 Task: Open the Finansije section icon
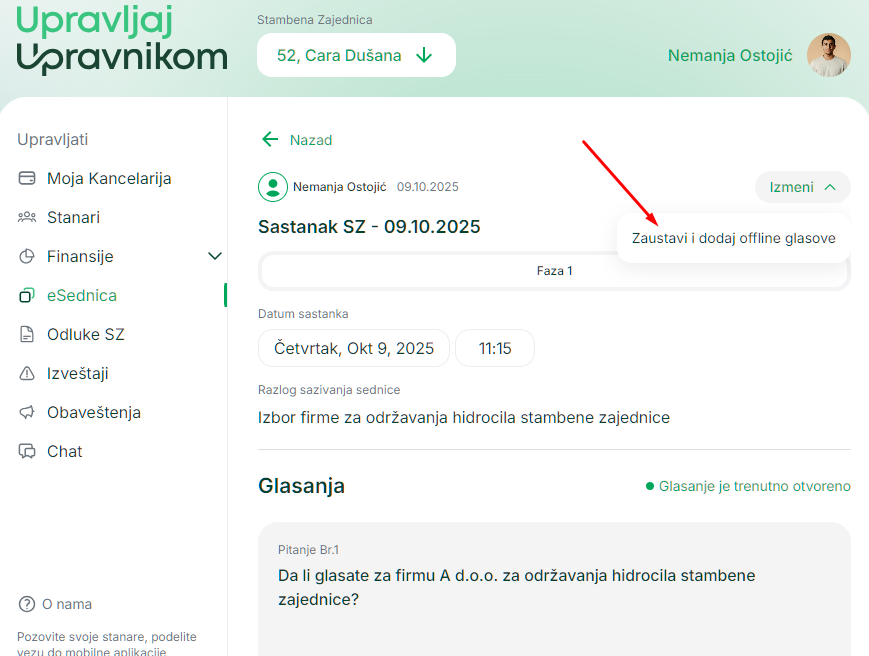point(29,256)
